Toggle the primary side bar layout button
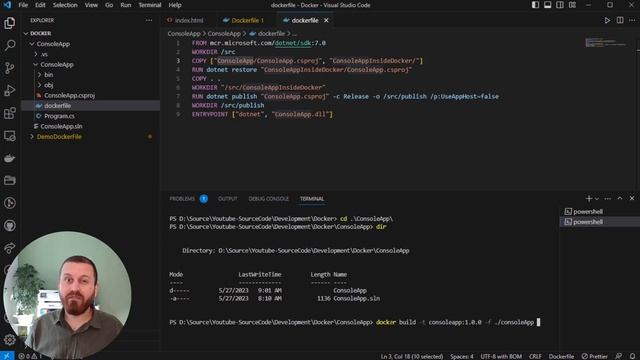Image resolution: width=640 pixels, height=360 pixels. pos(535,5)
